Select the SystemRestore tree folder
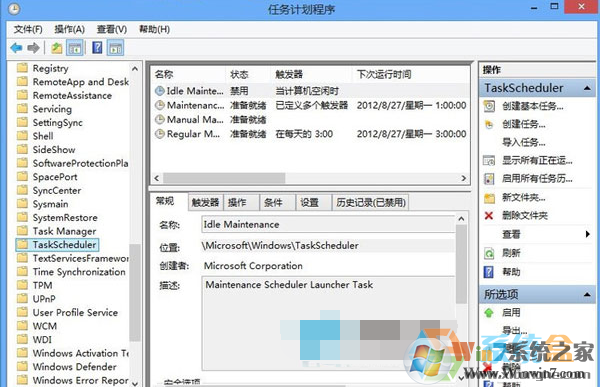This screenshot has height=387, width=601. pyautogui.click(x=58, y=218)
